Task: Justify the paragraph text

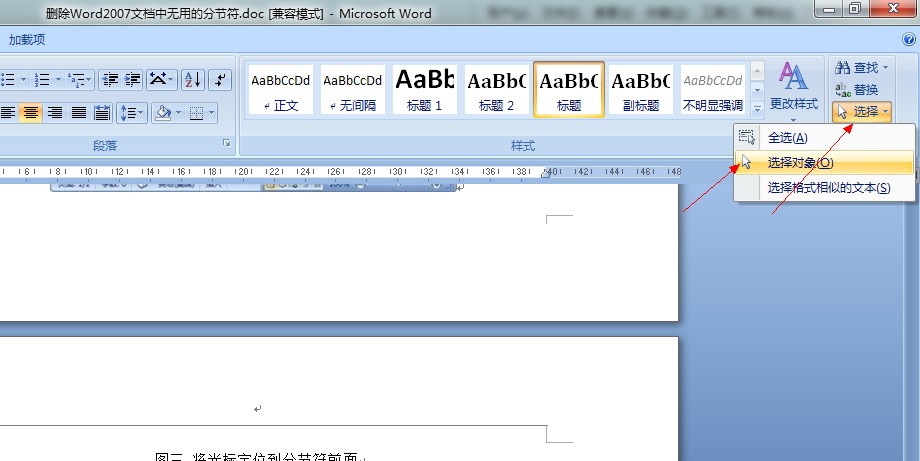Action: (79, 113)
